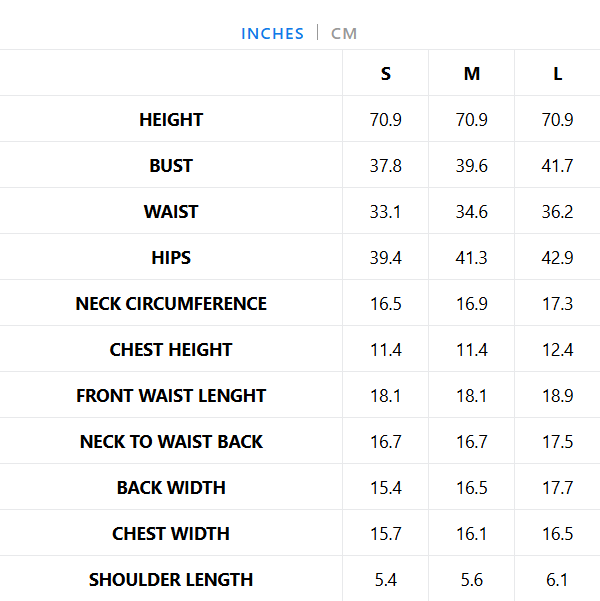Click the waist value 34.6 for size M
The width and height of the screenshot is (600, 601).
coord(472,212)
